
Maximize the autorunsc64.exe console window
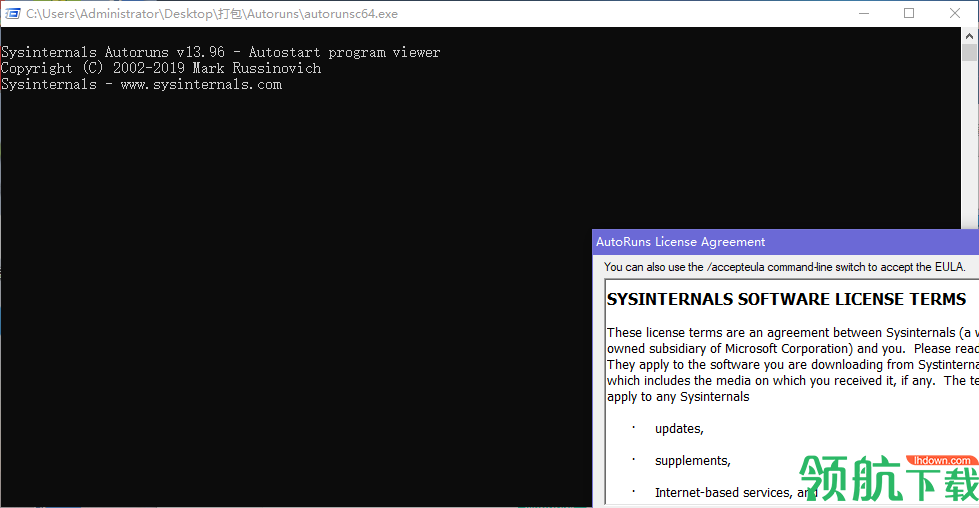click(909, 13)
